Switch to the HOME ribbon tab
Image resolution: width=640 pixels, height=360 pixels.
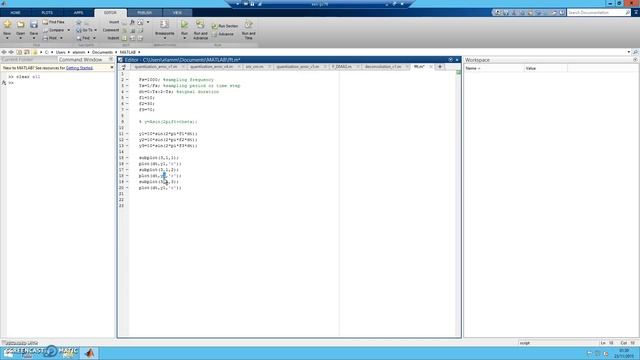pos(16,13)
